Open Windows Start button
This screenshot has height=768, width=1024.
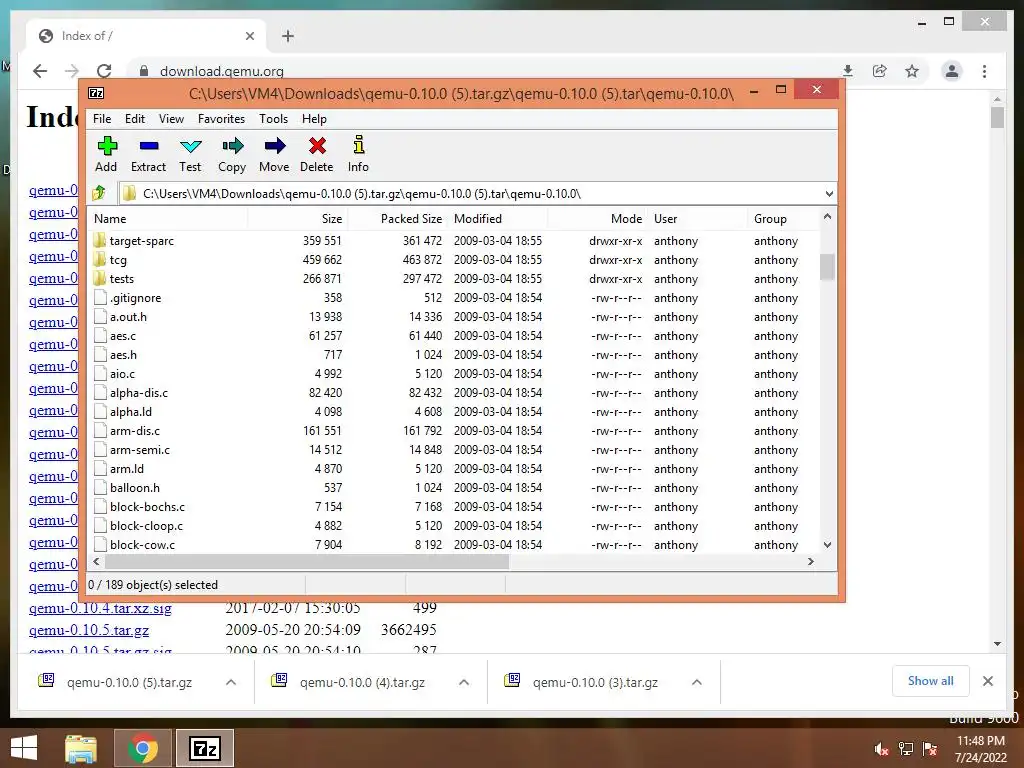[x=24, y=748]
